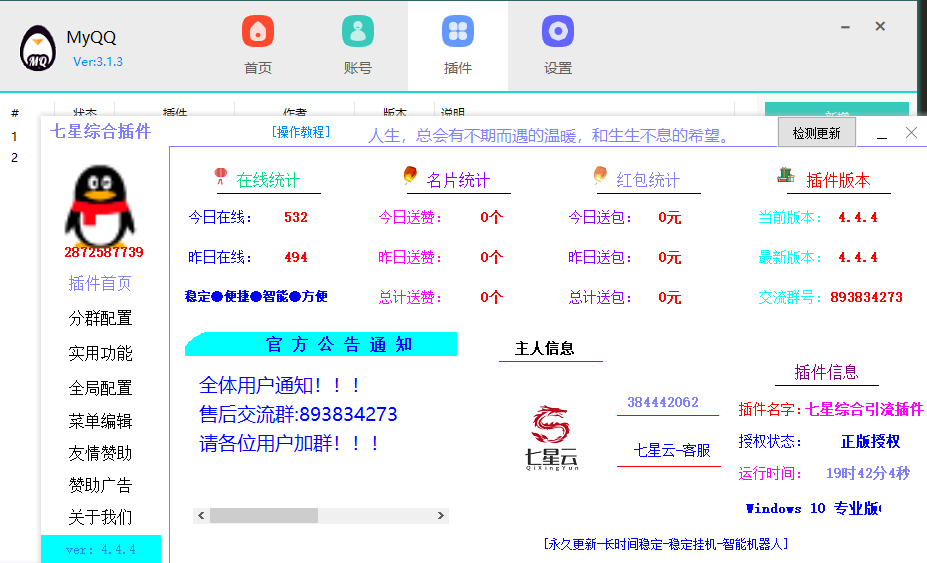This screenshot has width=927, height=563.
Task: Click the MyQQ penguin logo
Action: 38,48
